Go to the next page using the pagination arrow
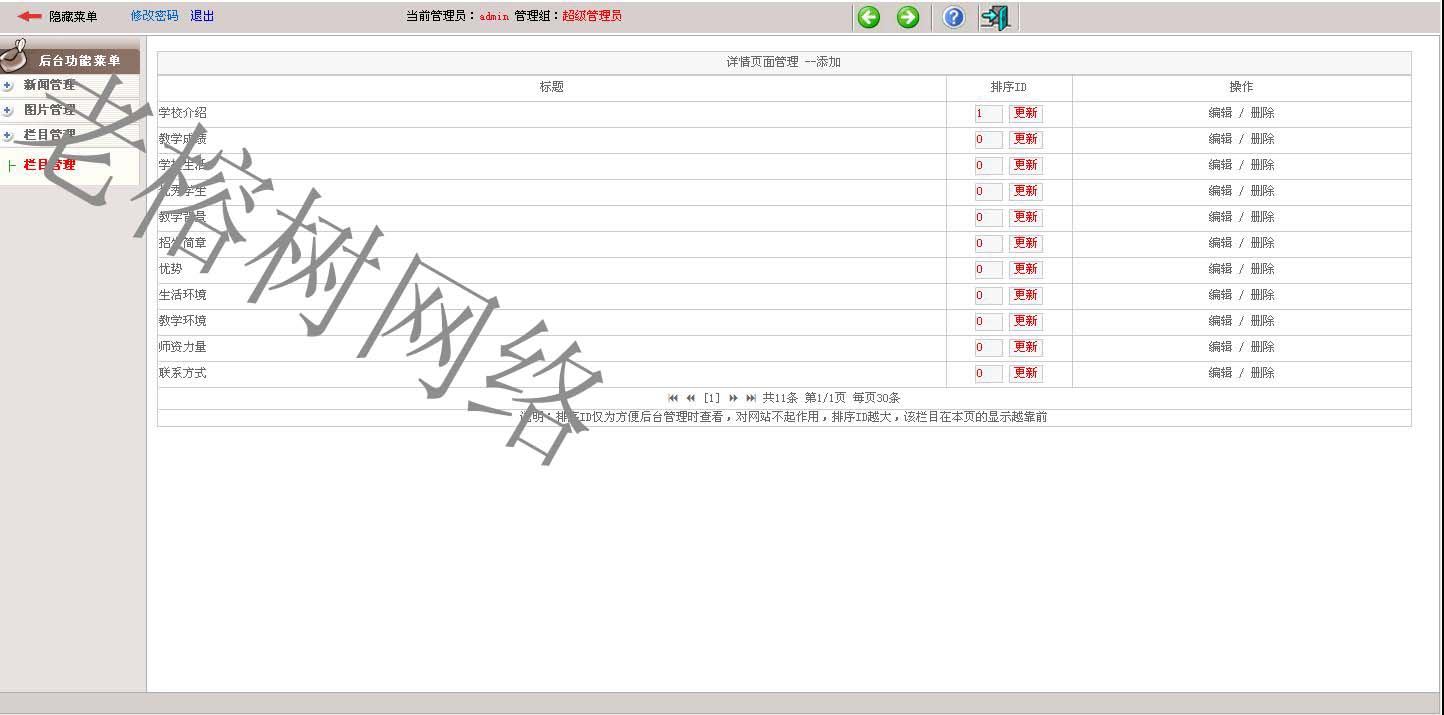 click(x=734, y=398)
